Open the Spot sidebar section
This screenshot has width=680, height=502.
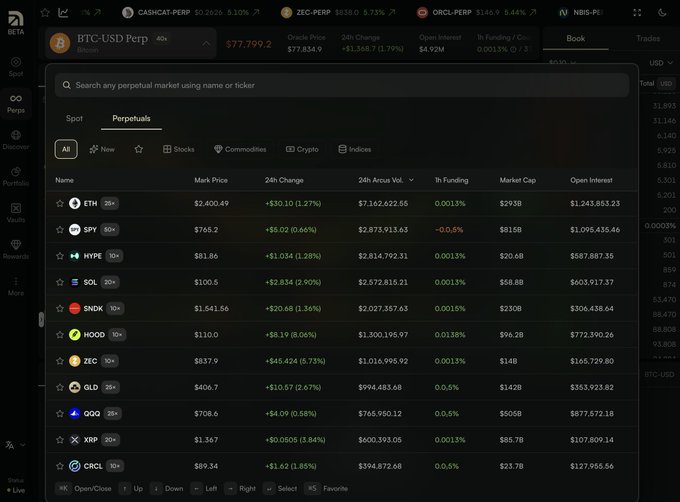click(x=16, y=67)
